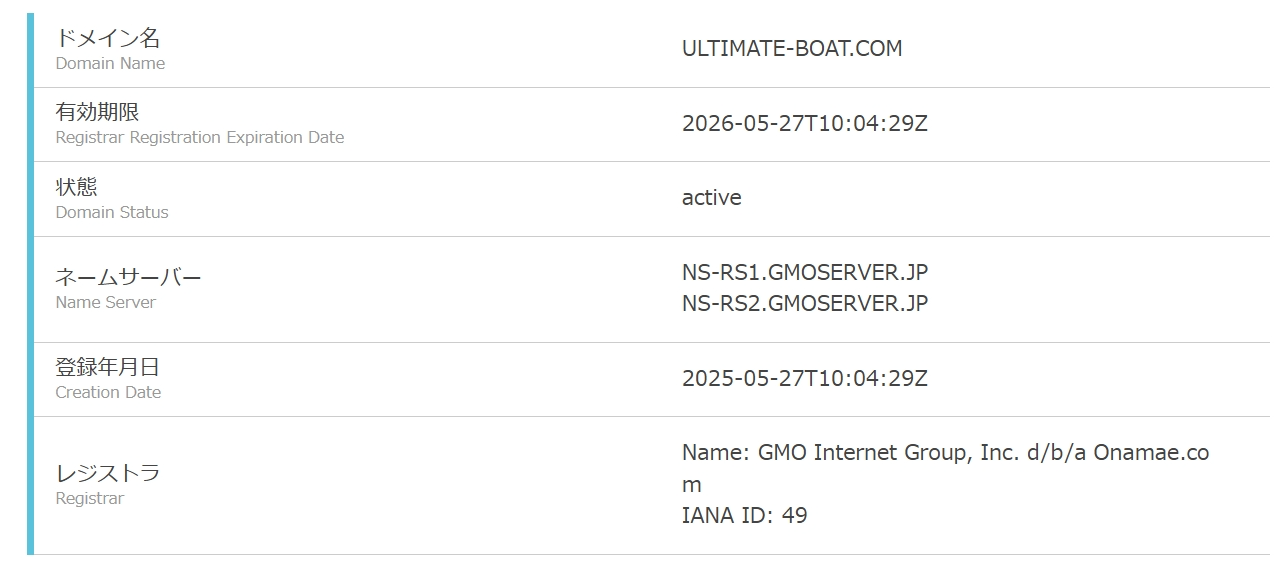This screenshot has width=1288, height=573.
Task: Click the expiration date 2026-05-27T10:04:29Z
Action: (x=804, y=124)
